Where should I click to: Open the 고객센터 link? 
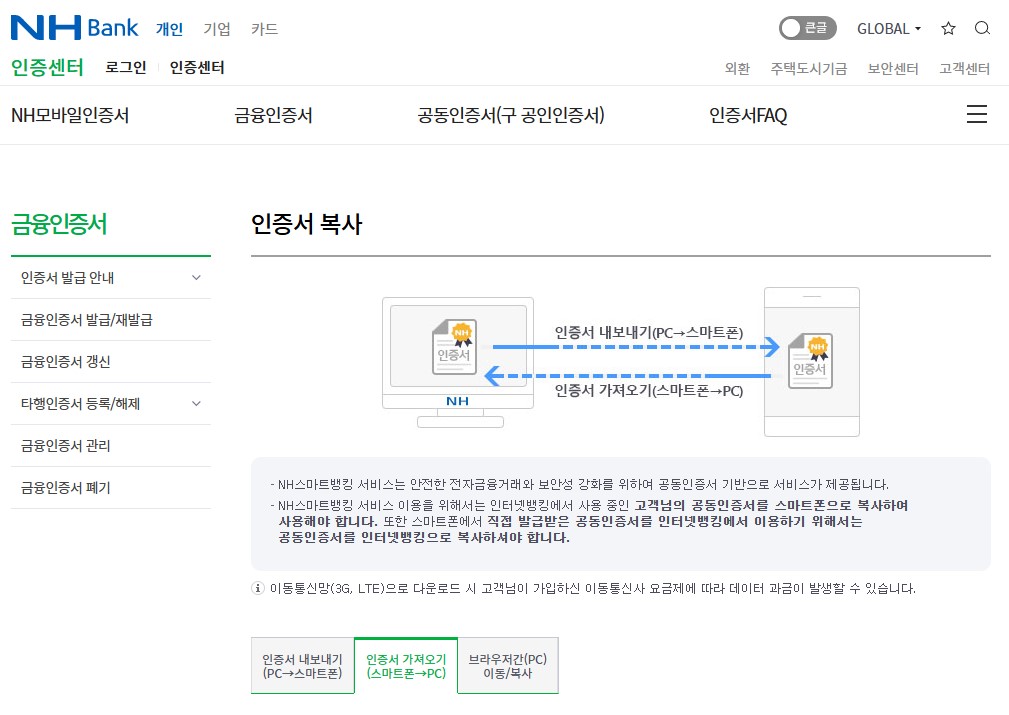pos(965,68)
